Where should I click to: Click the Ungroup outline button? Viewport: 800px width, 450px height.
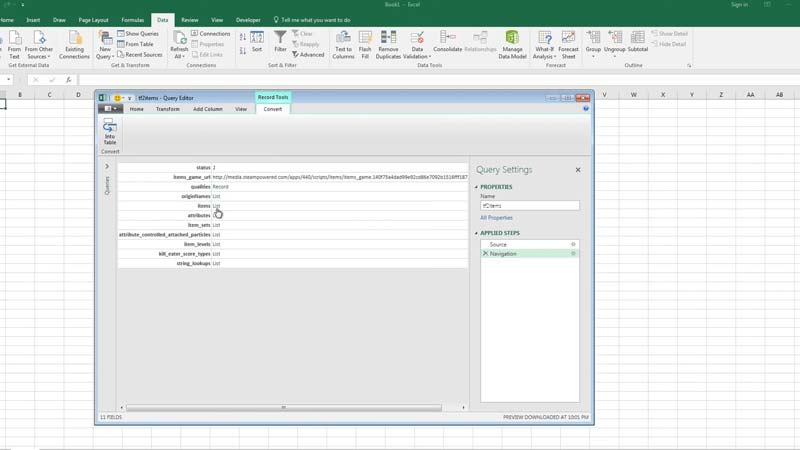[x=614, y=43]
